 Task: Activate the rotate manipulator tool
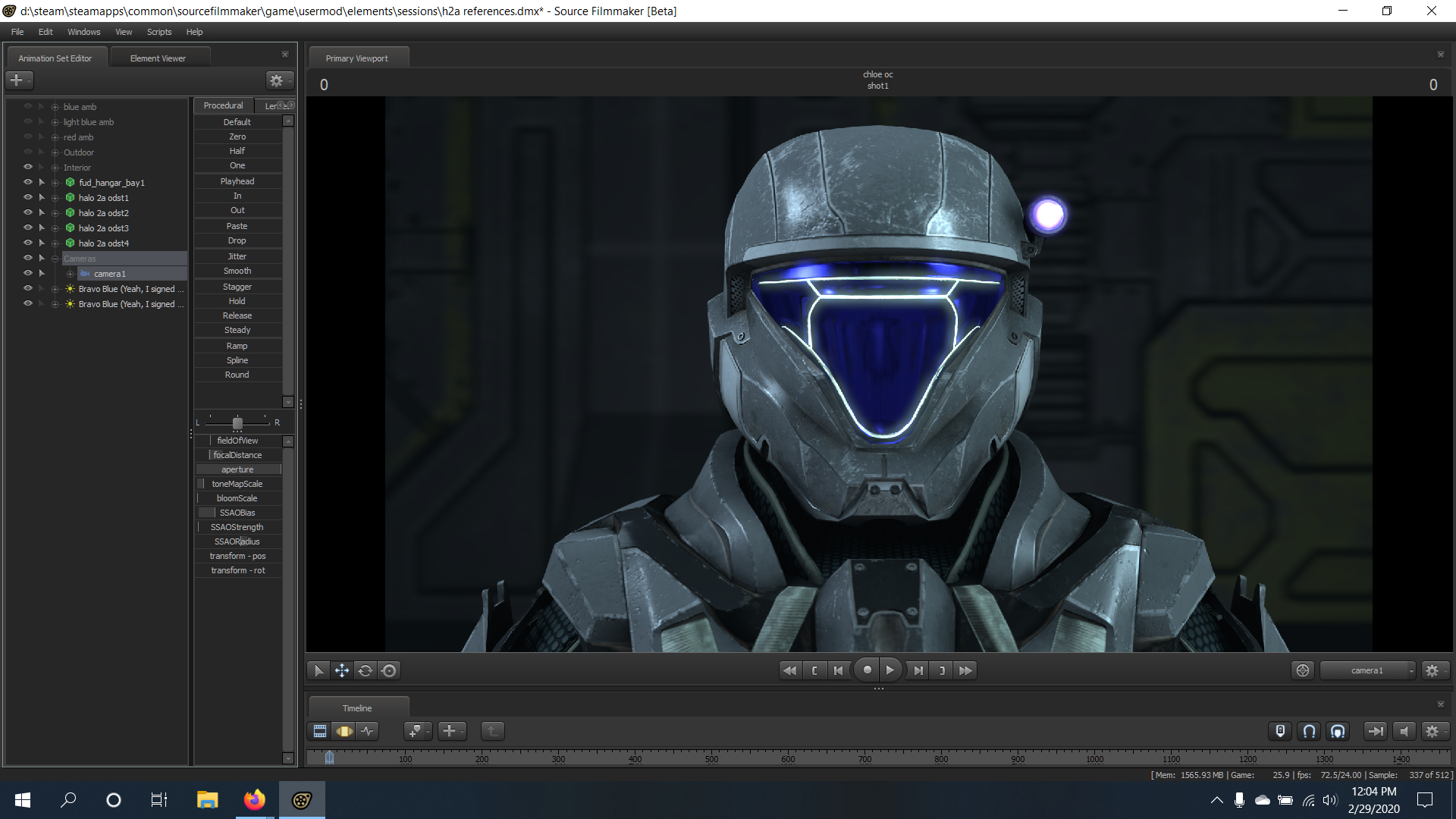tap(366, 670)
